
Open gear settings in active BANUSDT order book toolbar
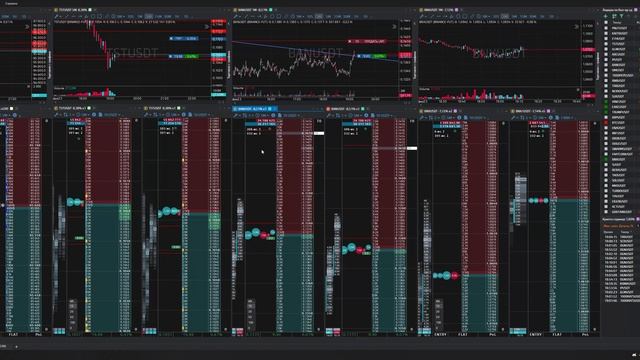point(273,116)
